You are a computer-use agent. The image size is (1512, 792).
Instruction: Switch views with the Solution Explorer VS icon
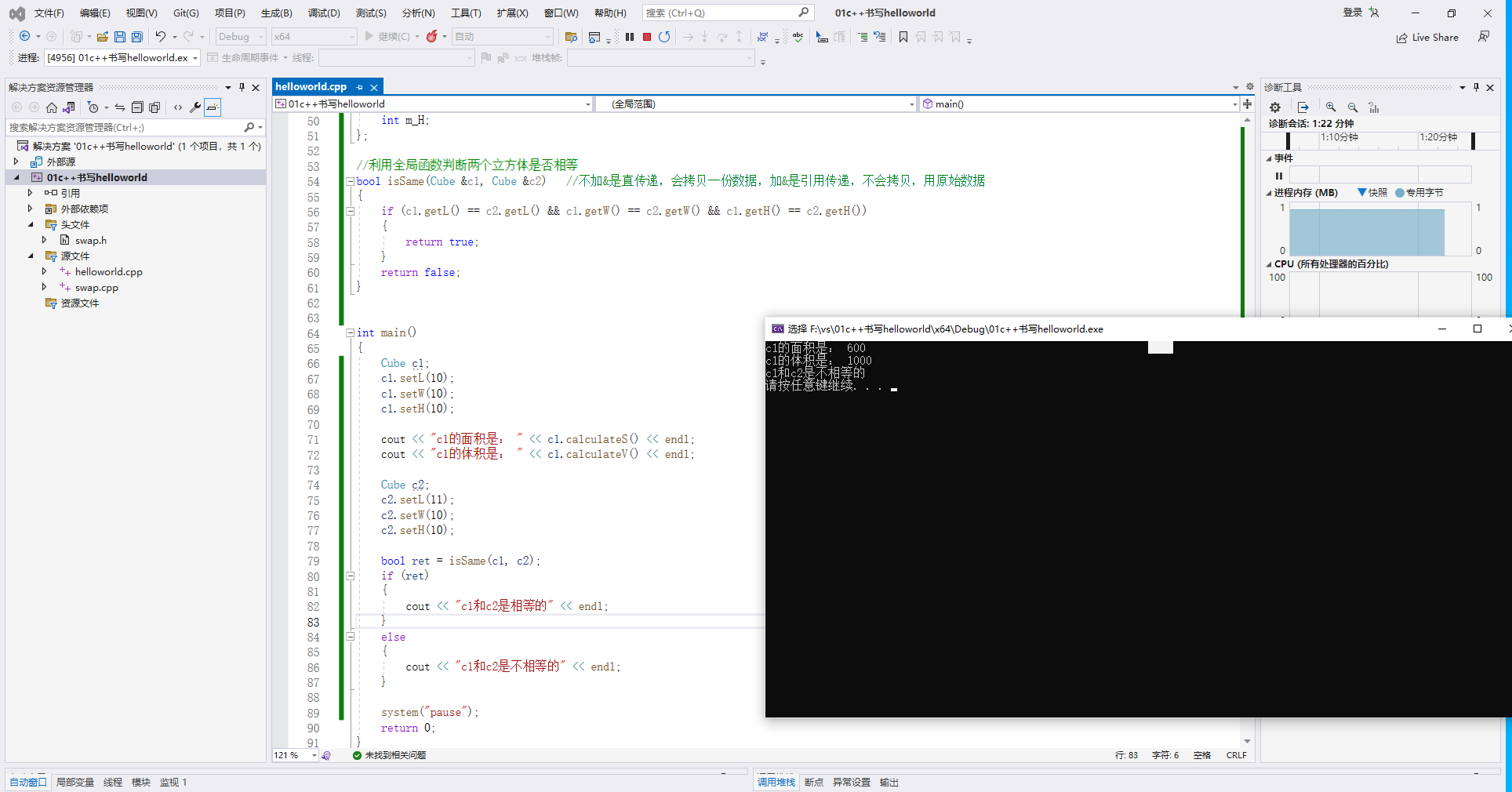(70, 107)
